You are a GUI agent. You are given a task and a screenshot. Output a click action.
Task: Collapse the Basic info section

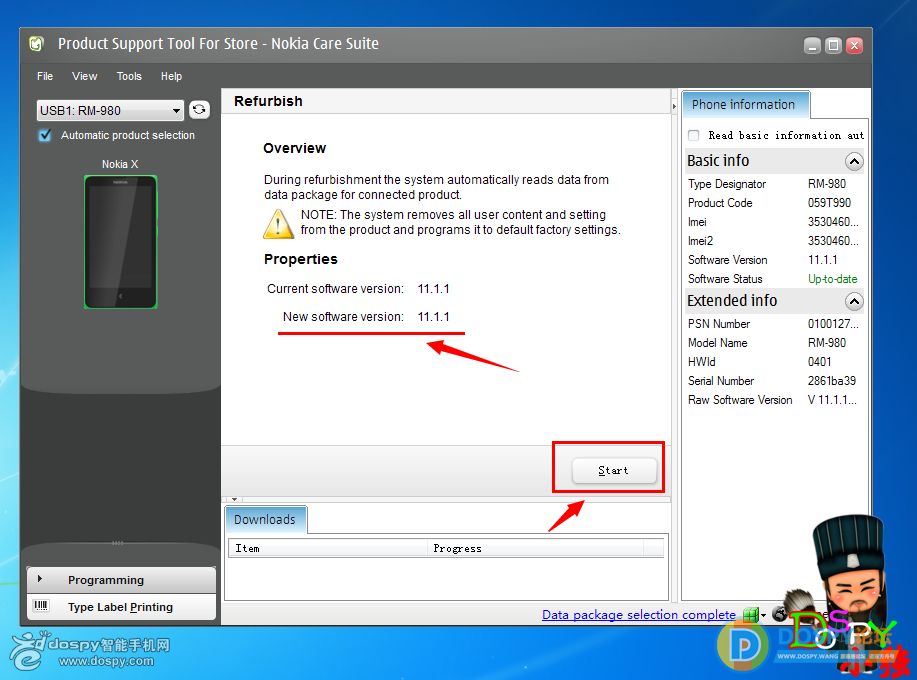coord(854,161)
